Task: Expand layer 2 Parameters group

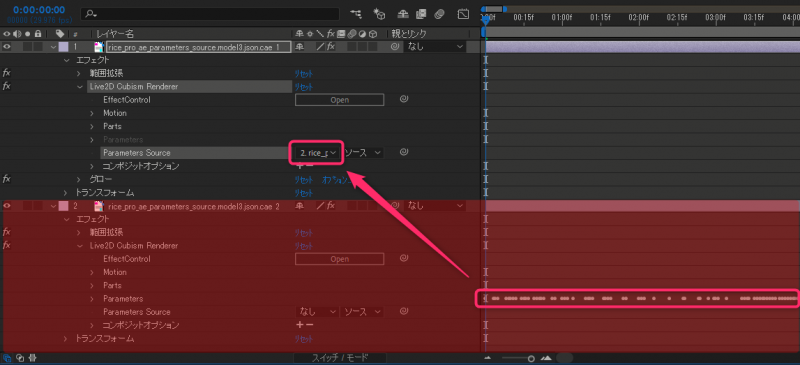Action: click(x=92, y=299)
